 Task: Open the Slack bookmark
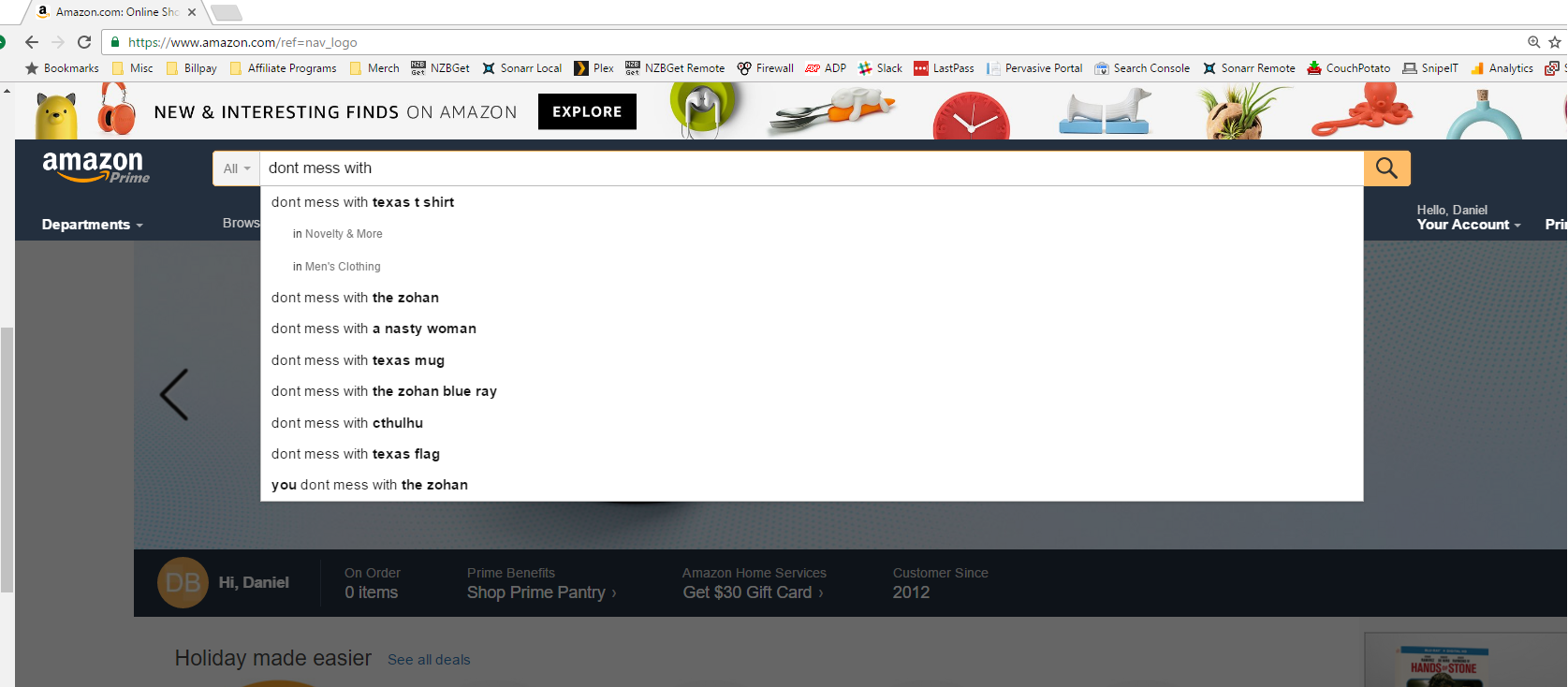tap(880, 68)
